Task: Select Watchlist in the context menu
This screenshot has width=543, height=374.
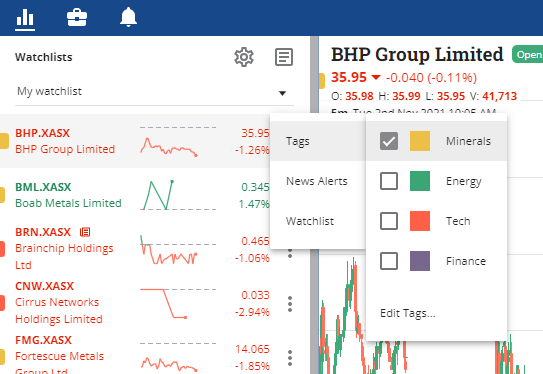Action: (x=318, y=221)
